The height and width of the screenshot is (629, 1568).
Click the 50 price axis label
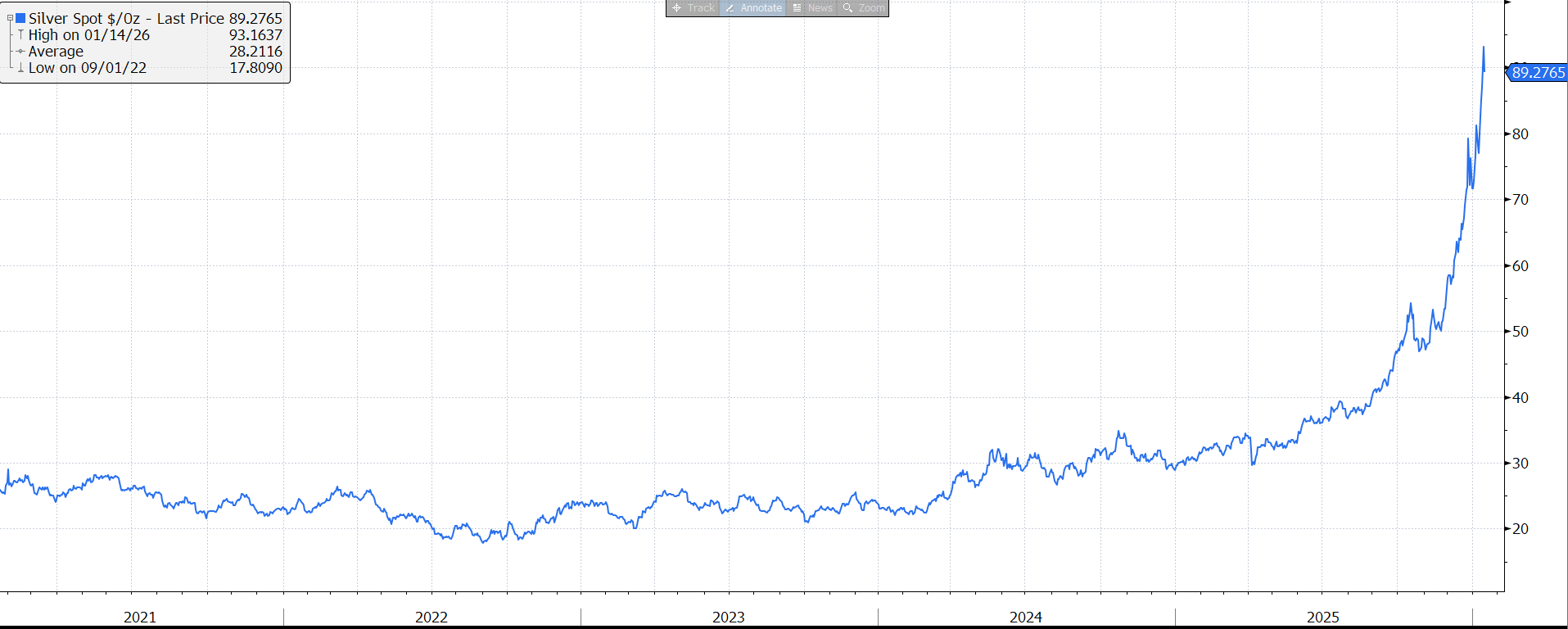click(1521, 332)
